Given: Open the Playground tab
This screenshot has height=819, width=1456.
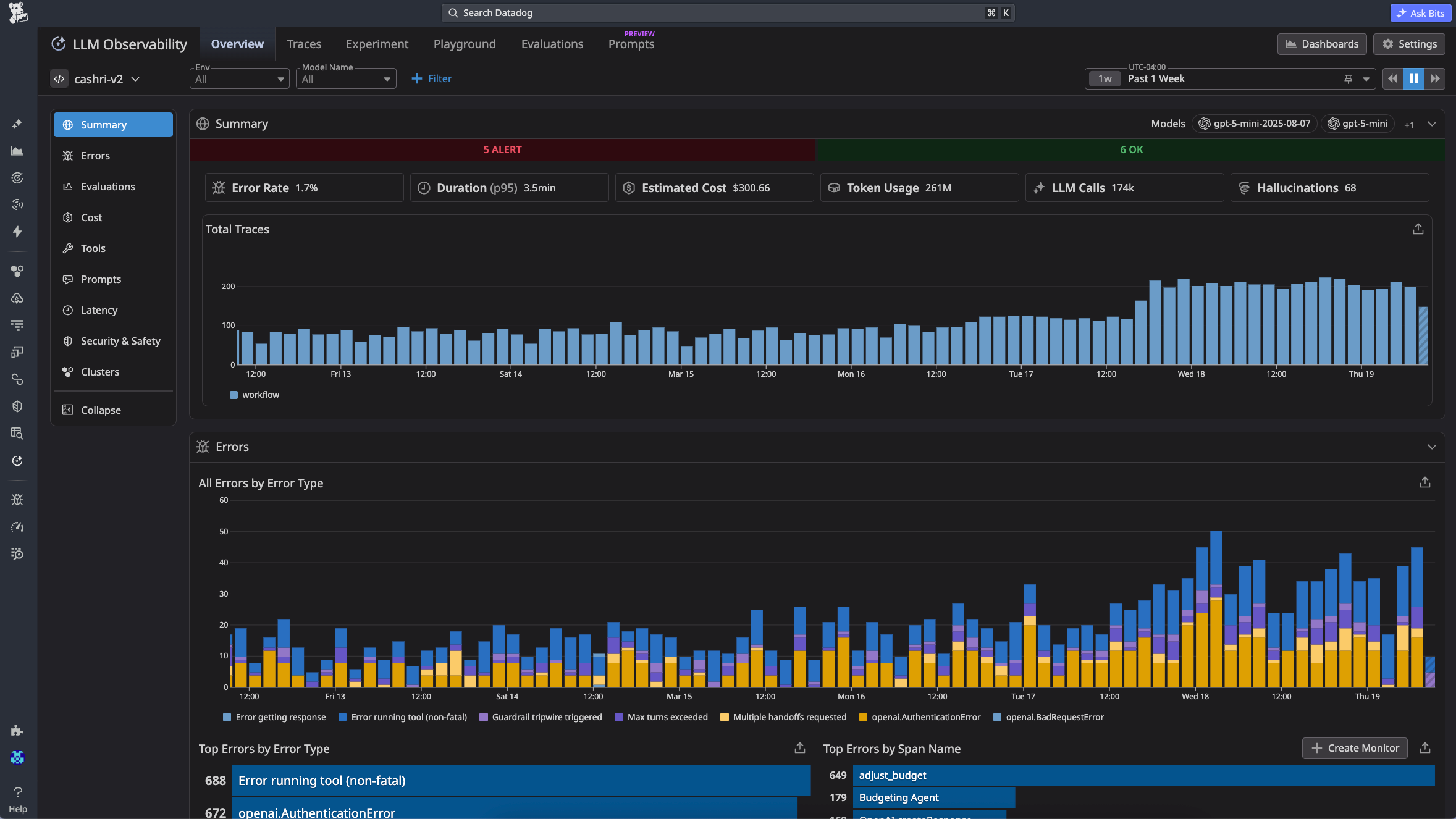Looking at the screenshot, I should 464,44.
